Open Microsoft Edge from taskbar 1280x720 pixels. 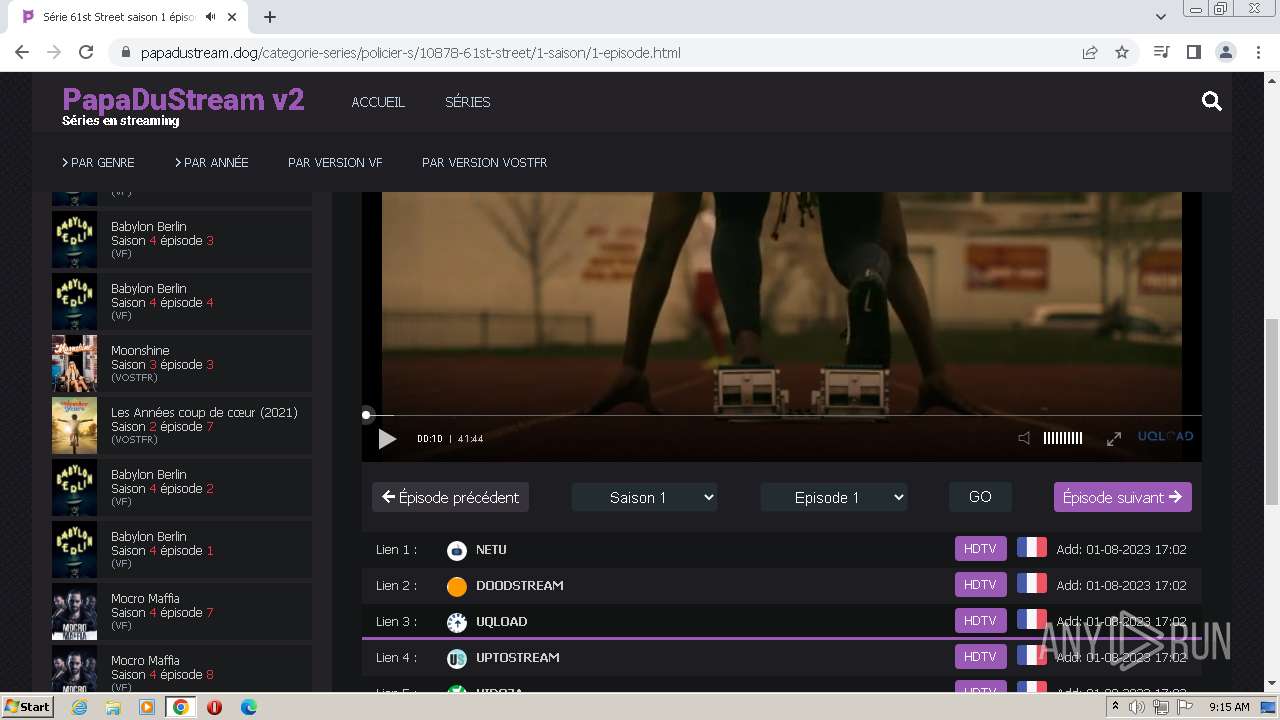[248, 707]
